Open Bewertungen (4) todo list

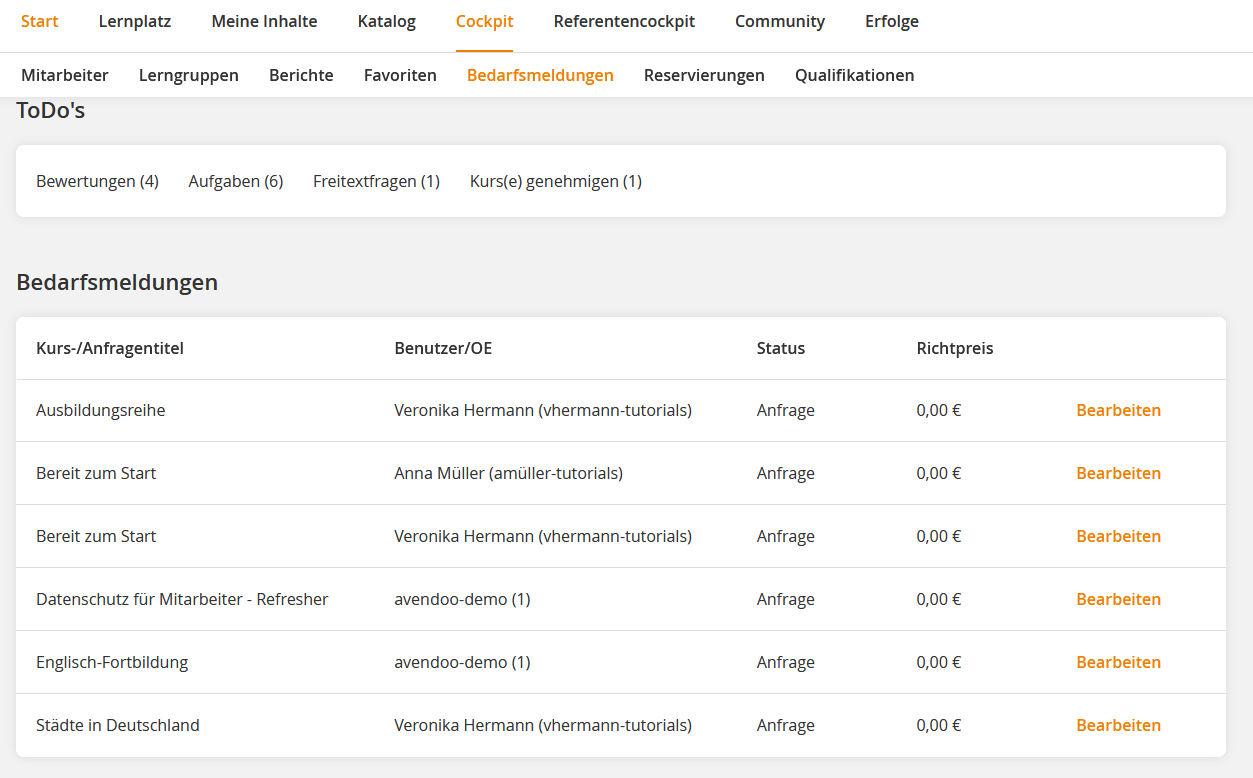coord(97,181)
